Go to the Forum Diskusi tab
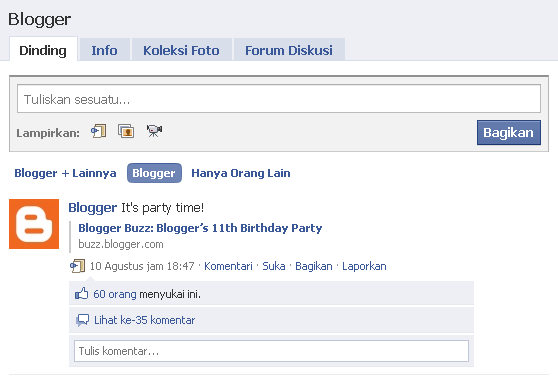This screenshot has width=558, height=376. pyautogui.click(x=289, y=50)
